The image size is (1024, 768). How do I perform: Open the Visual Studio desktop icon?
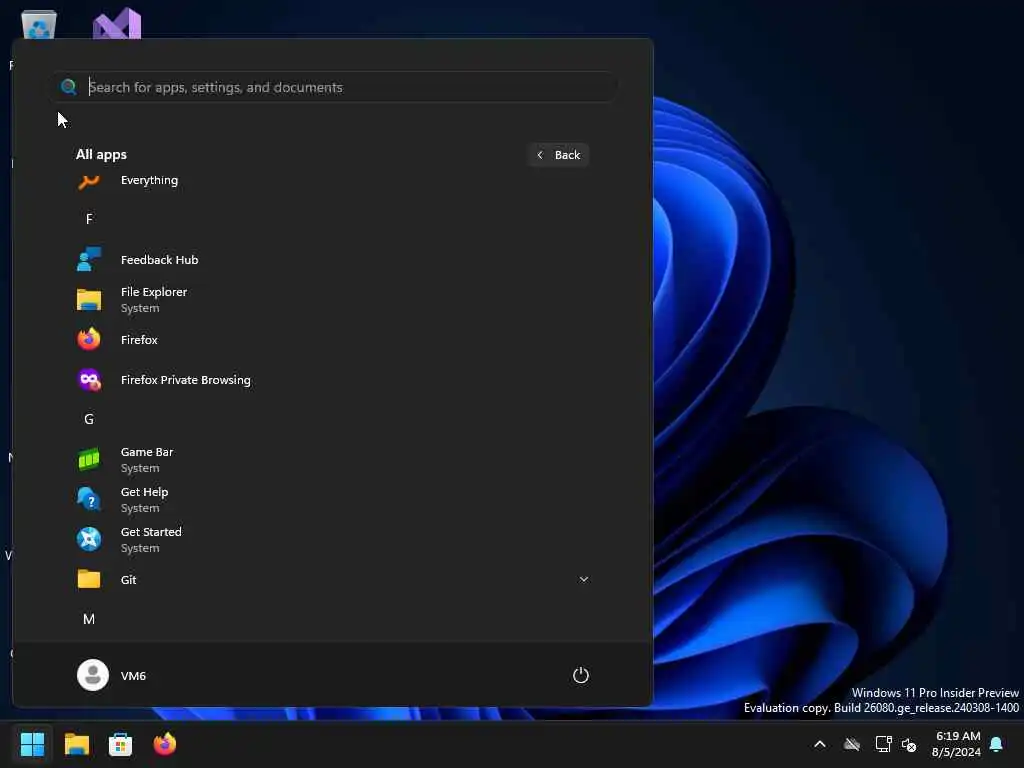(116, 24)
